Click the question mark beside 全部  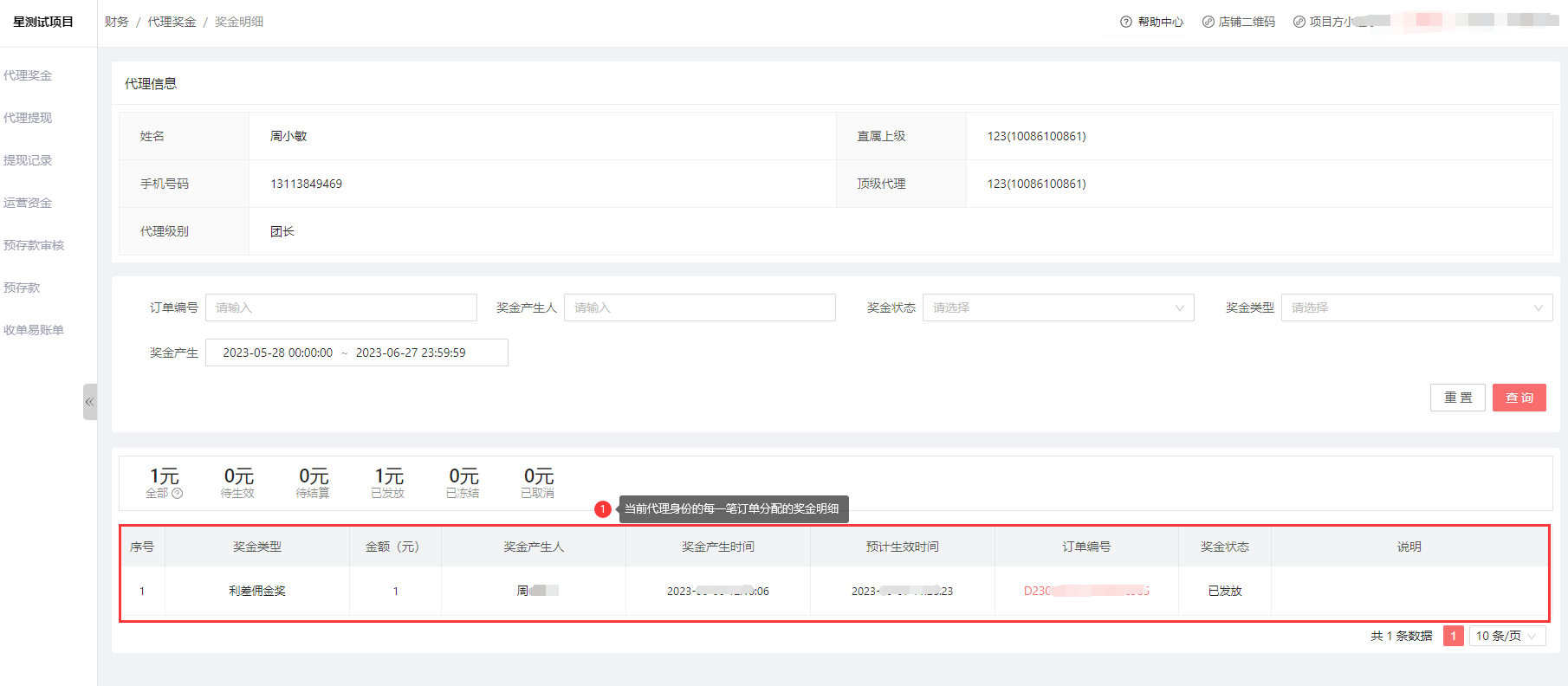(178, 494)
